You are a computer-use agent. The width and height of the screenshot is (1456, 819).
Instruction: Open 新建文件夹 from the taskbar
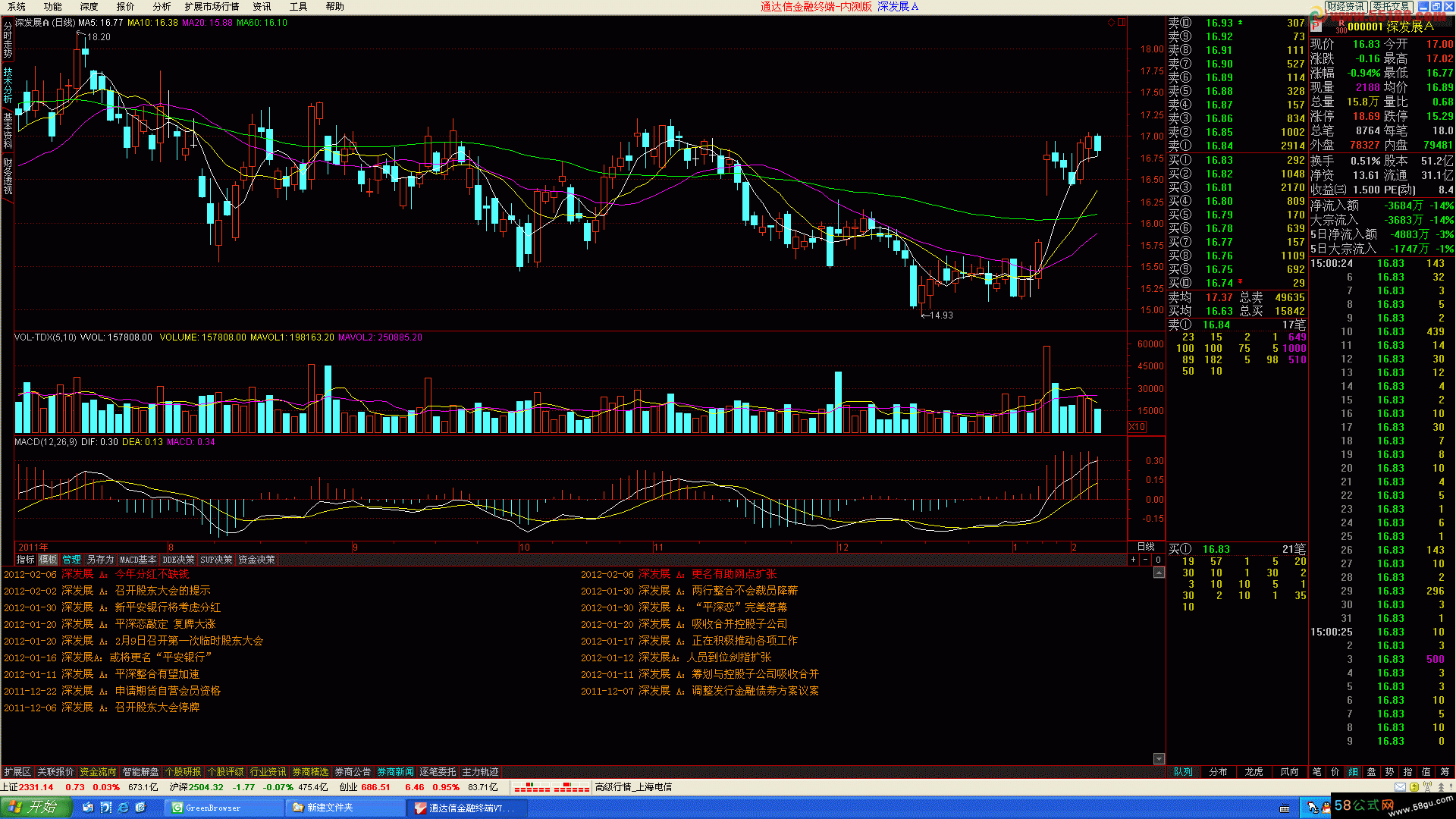[x=347, y=808]
